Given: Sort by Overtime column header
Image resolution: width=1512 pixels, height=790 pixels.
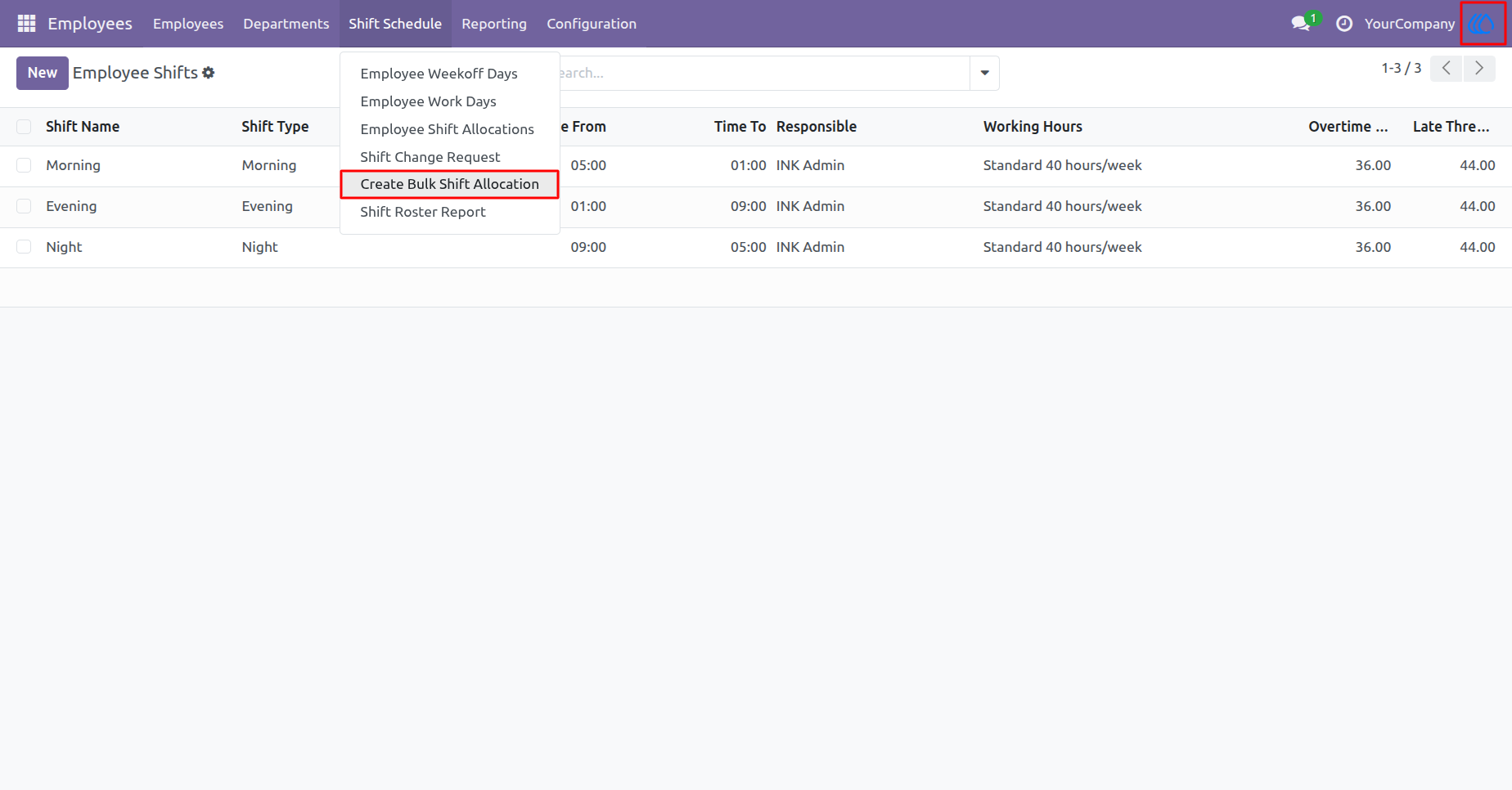Looking at the screenshot, I should coord(1348,127).
